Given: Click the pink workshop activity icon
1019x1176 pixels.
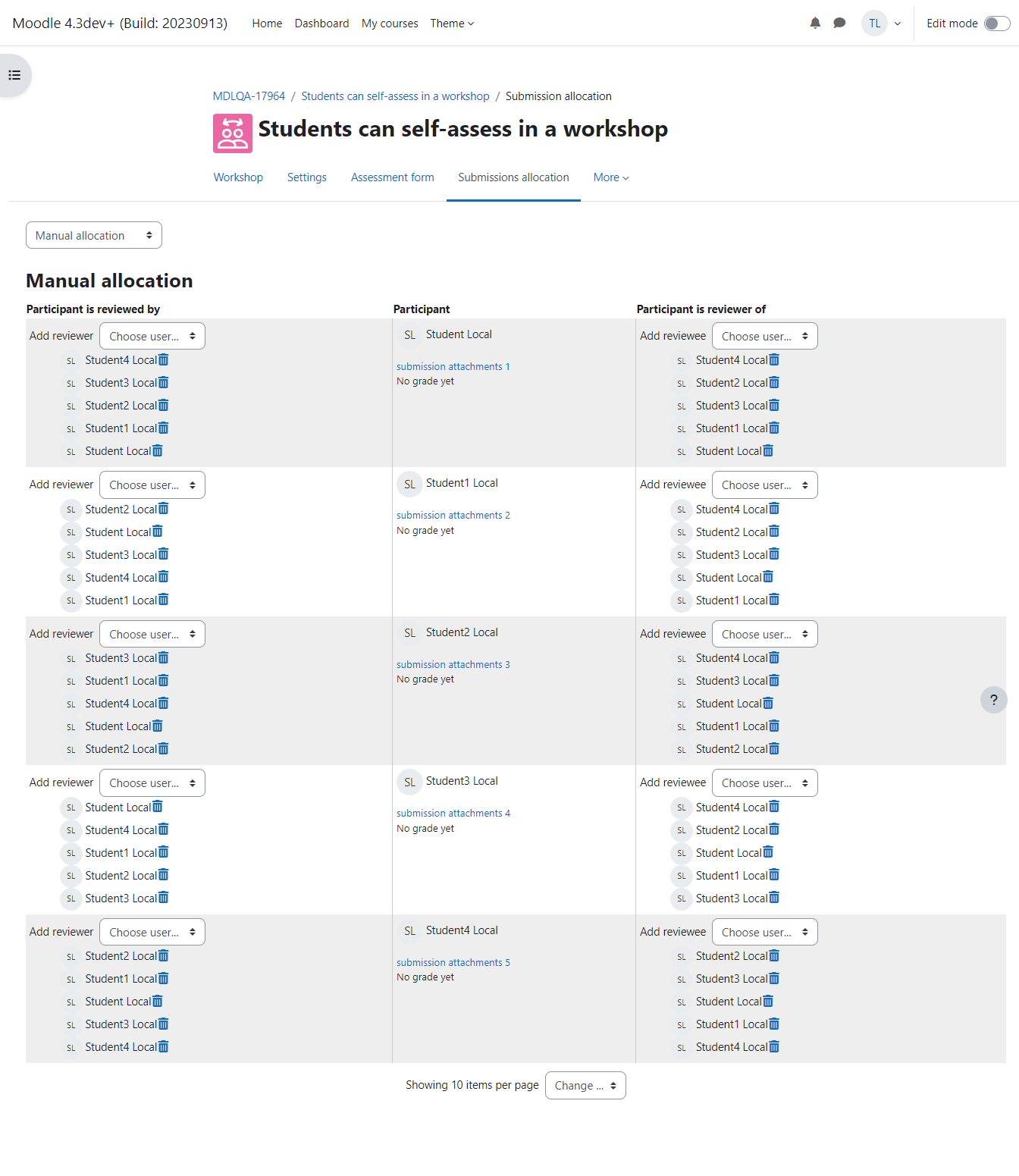Looking at the screenshot, I should point(233,133).
